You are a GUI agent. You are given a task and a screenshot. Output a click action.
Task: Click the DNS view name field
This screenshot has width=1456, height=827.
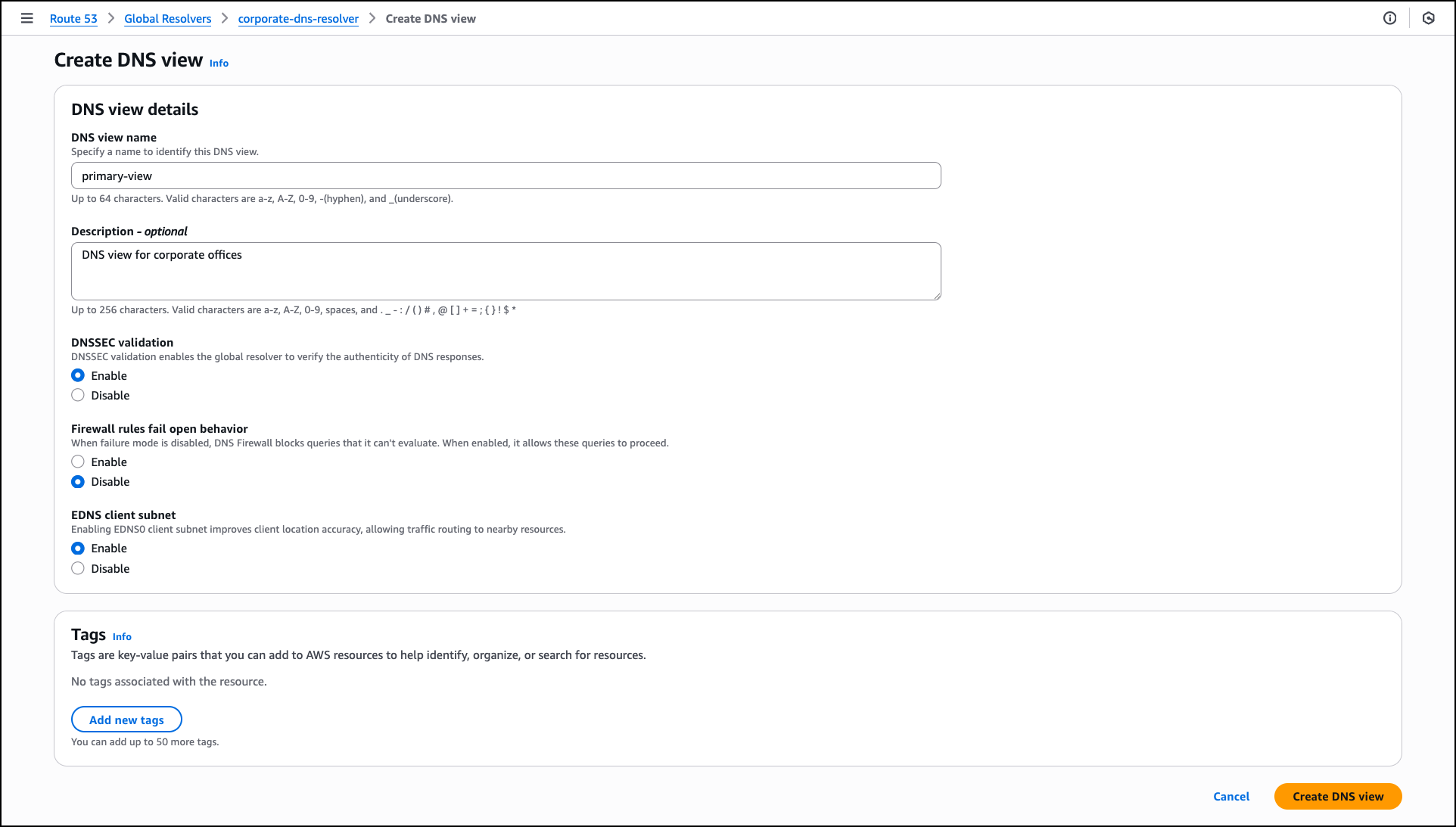pos(506,176)
